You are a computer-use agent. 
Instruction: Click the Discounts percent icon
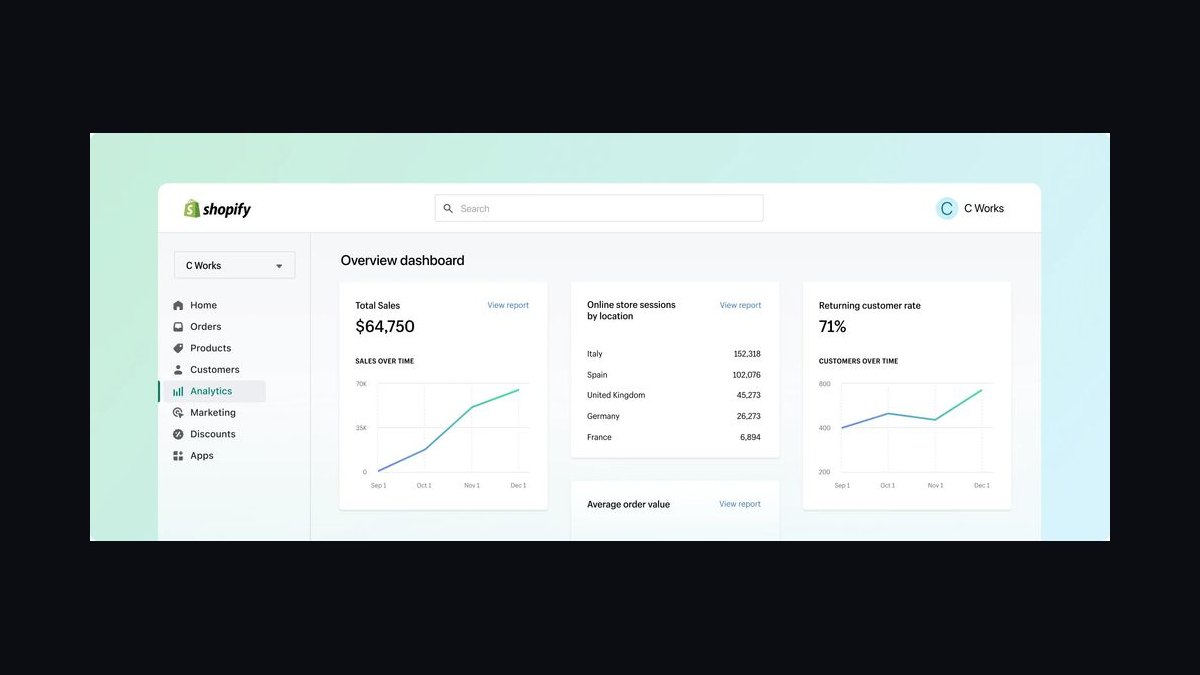[x=178, y=434]
